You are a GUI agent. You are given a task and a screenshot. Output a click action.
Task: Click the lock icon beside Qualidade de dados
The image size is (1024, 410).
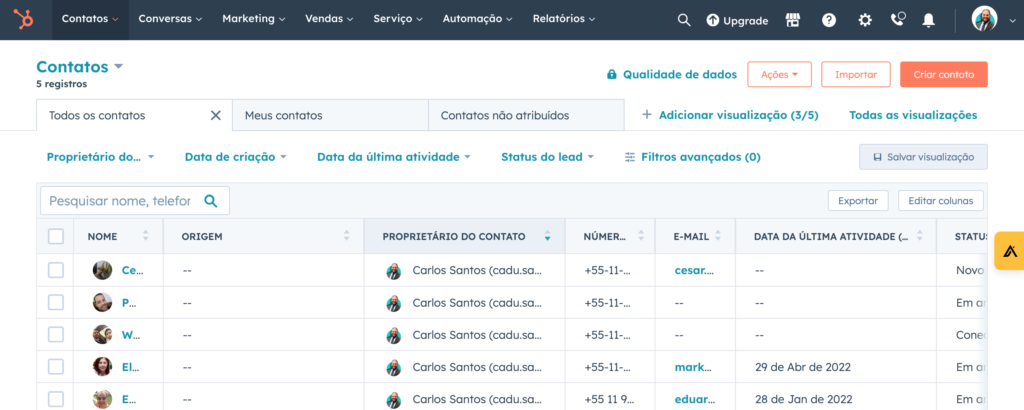click(x=611, y=74)
